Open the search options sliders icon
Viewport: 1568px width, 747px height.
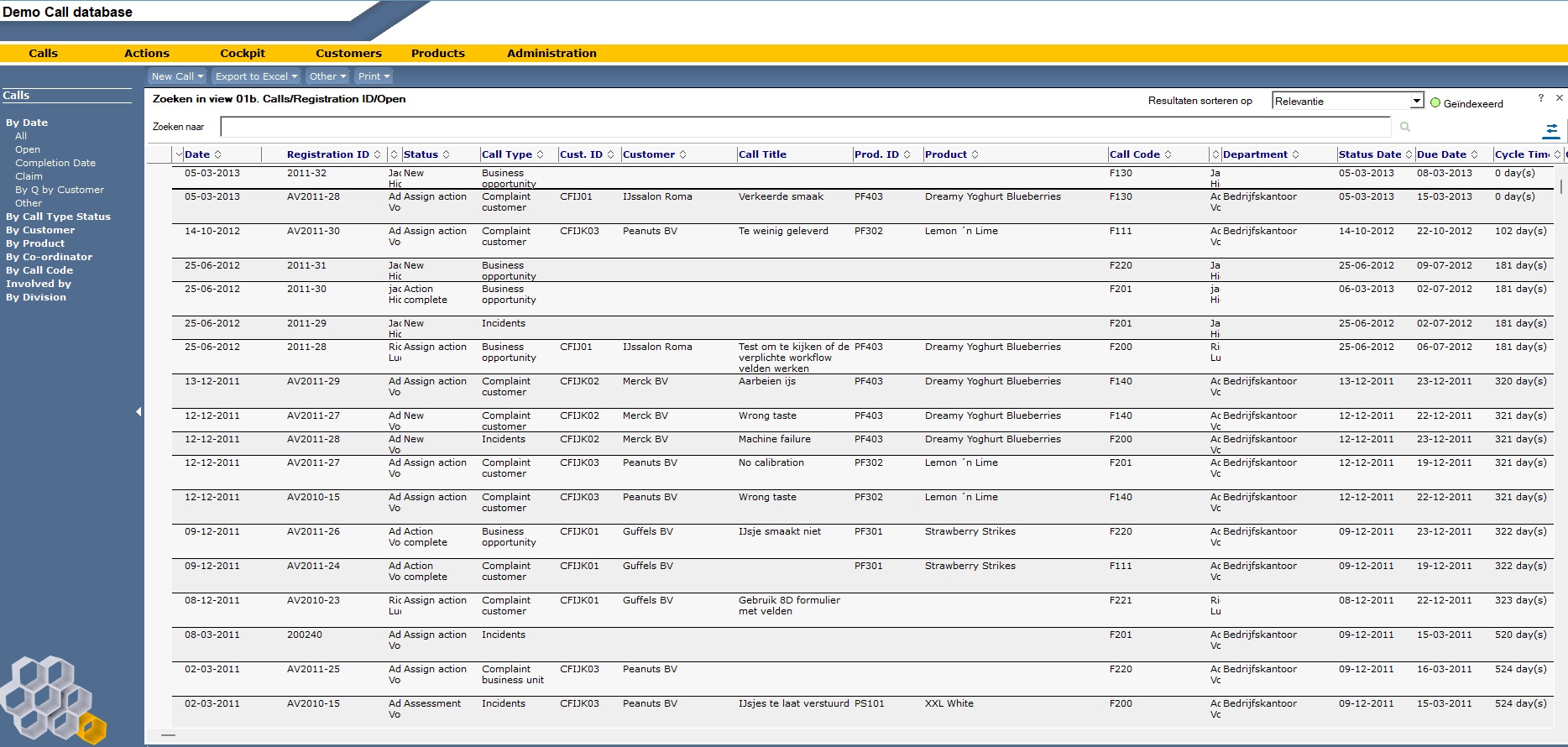click(1551, 130)
